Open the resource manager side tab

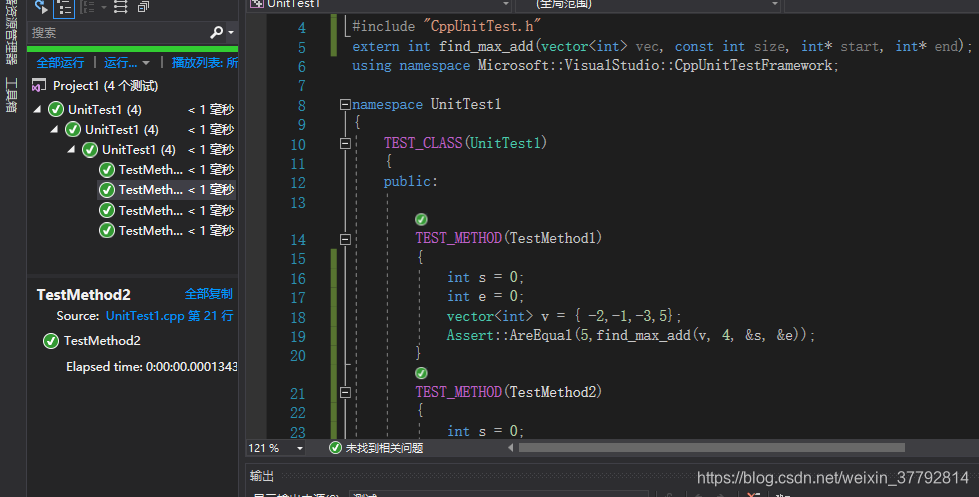pos(11,31)
